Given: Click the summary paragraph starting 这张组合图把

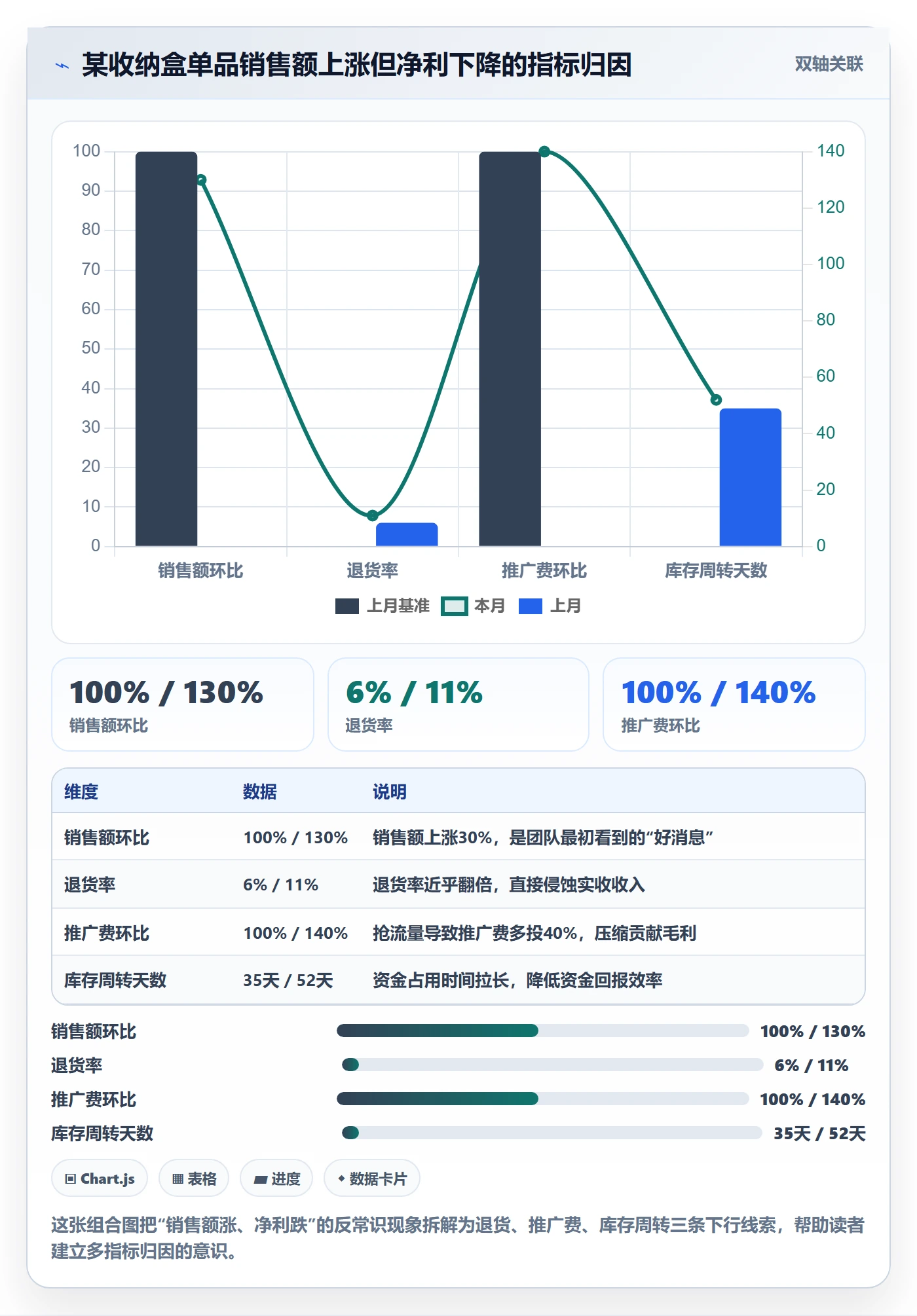Looking at the screenshot, I should point(458,1237).
